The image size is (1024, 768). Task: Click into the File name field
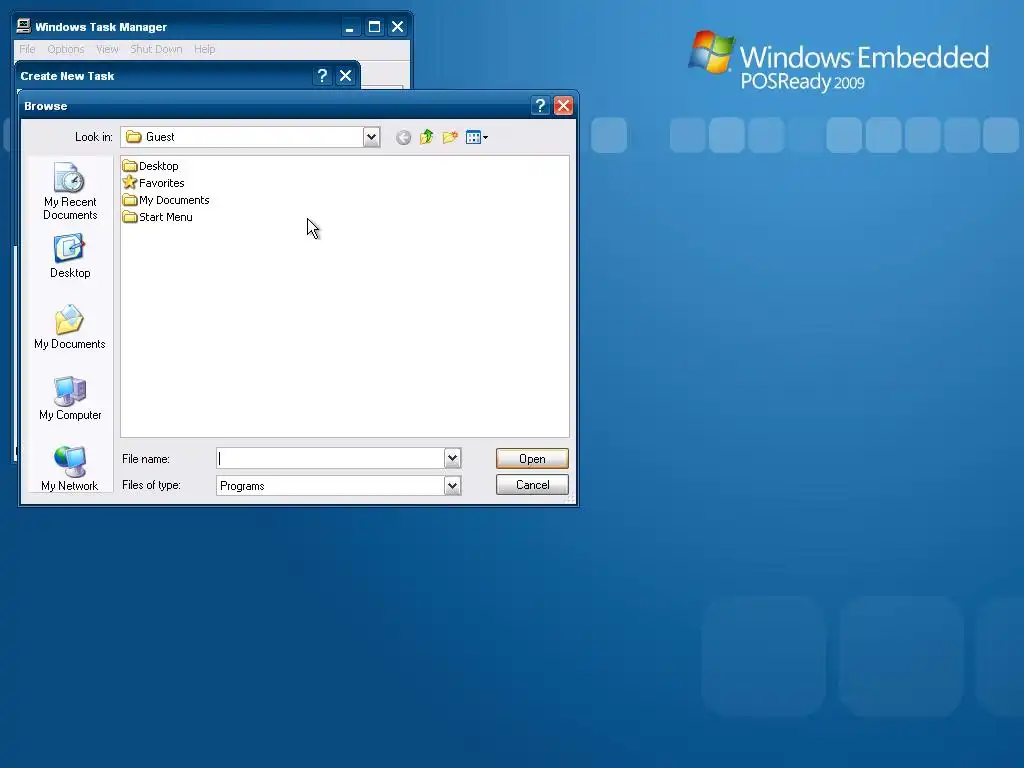point(330,458)
